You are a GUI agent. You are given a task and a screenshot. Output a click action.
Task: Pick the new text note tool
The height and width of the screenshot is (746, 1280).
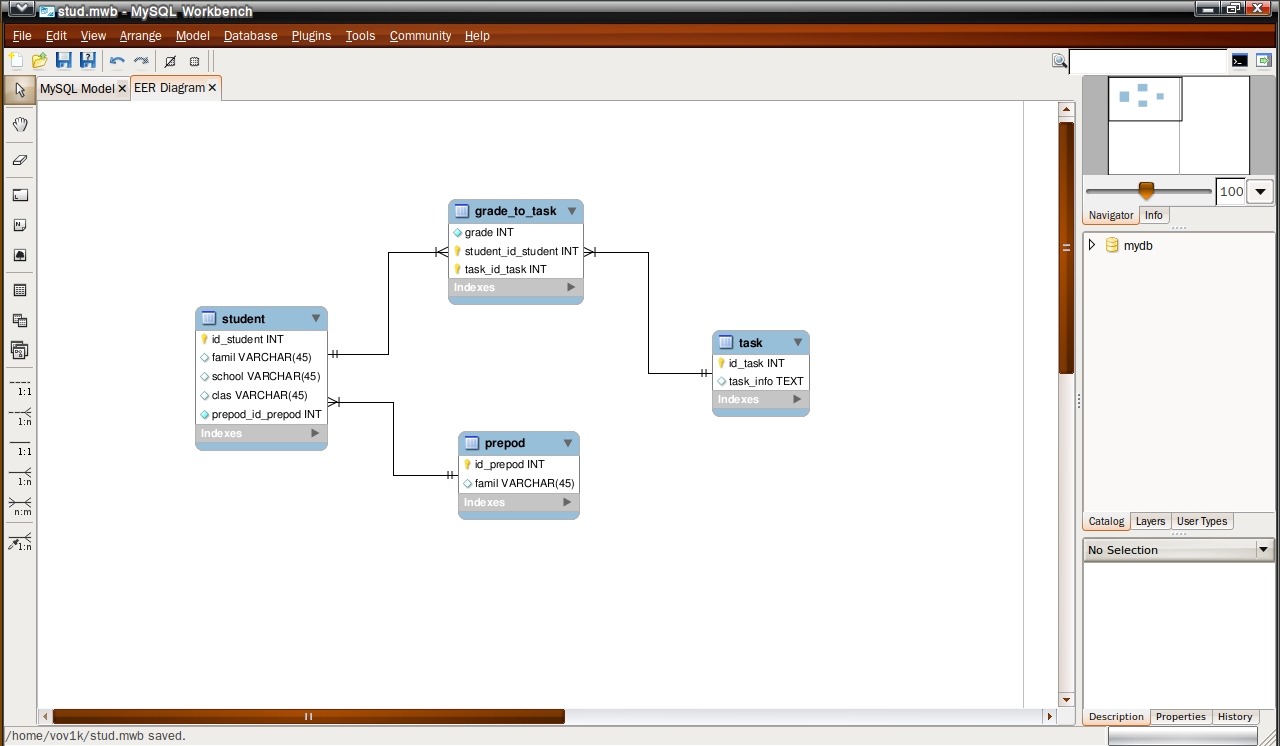click(x=20, y=226)
